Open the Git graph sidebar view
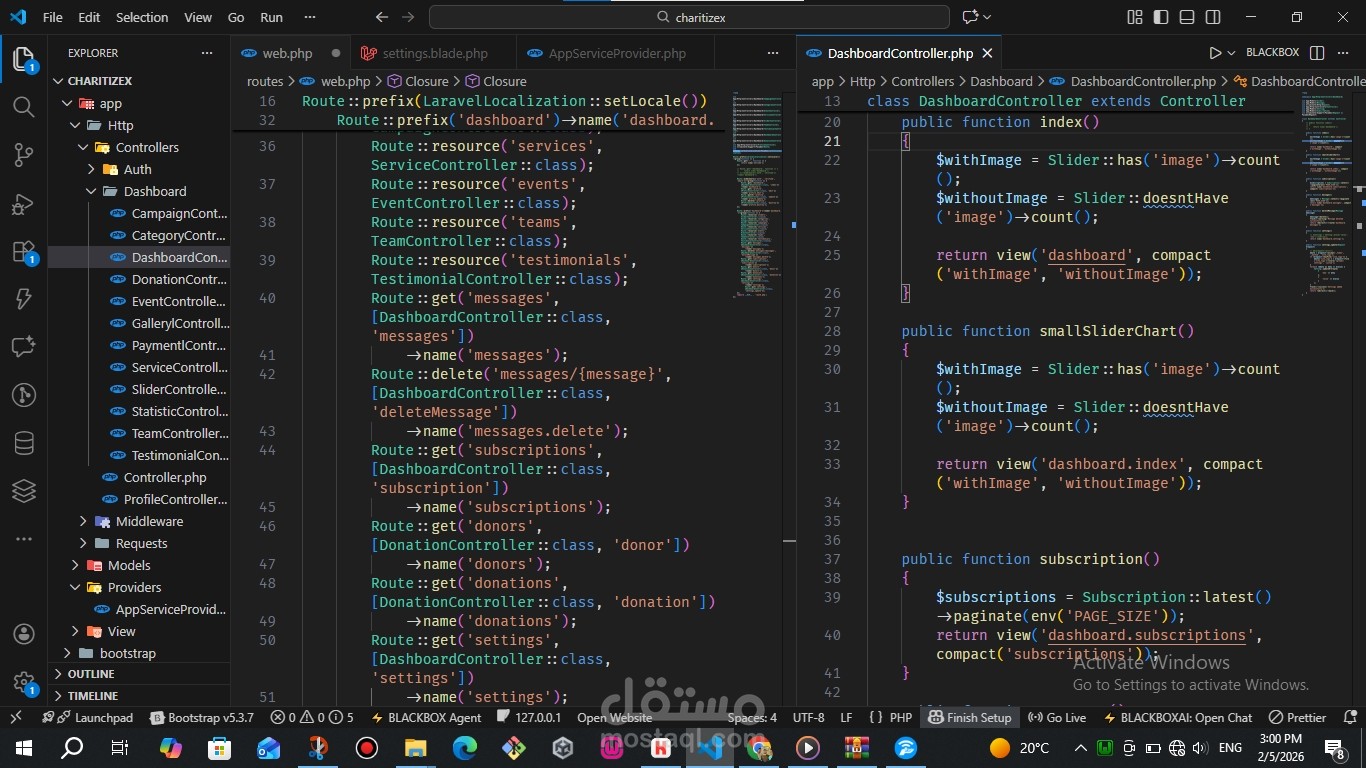1366x768 pixels. tap(24, 395)
